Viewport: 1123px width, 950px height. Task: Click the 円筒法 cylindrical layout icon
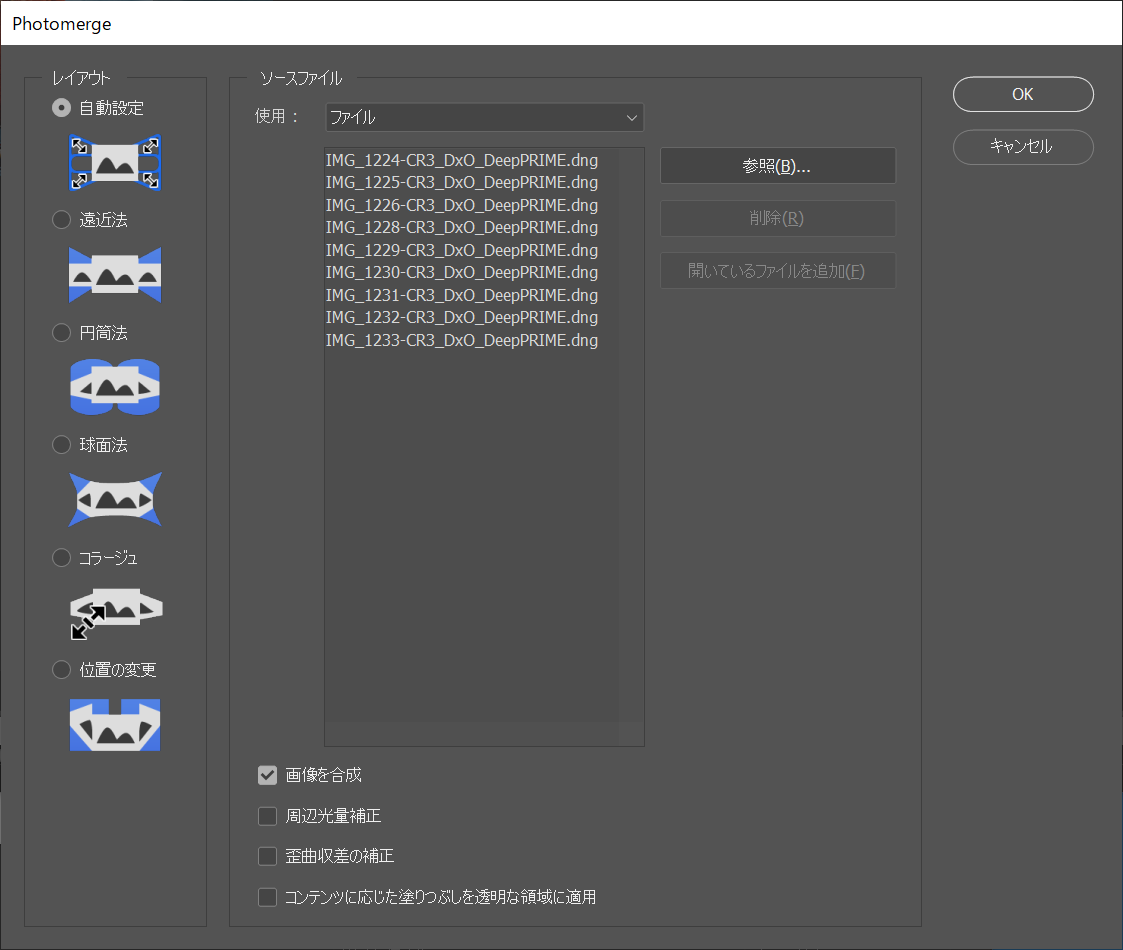tap(115, 387)
